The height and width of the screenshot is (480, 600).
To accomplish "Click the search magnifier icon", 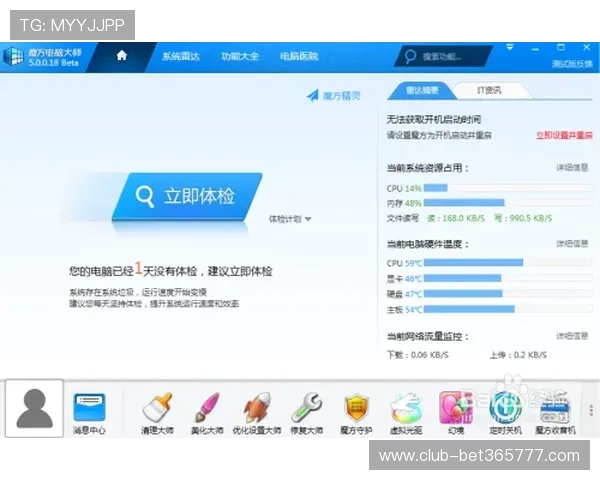I will 410,57.
